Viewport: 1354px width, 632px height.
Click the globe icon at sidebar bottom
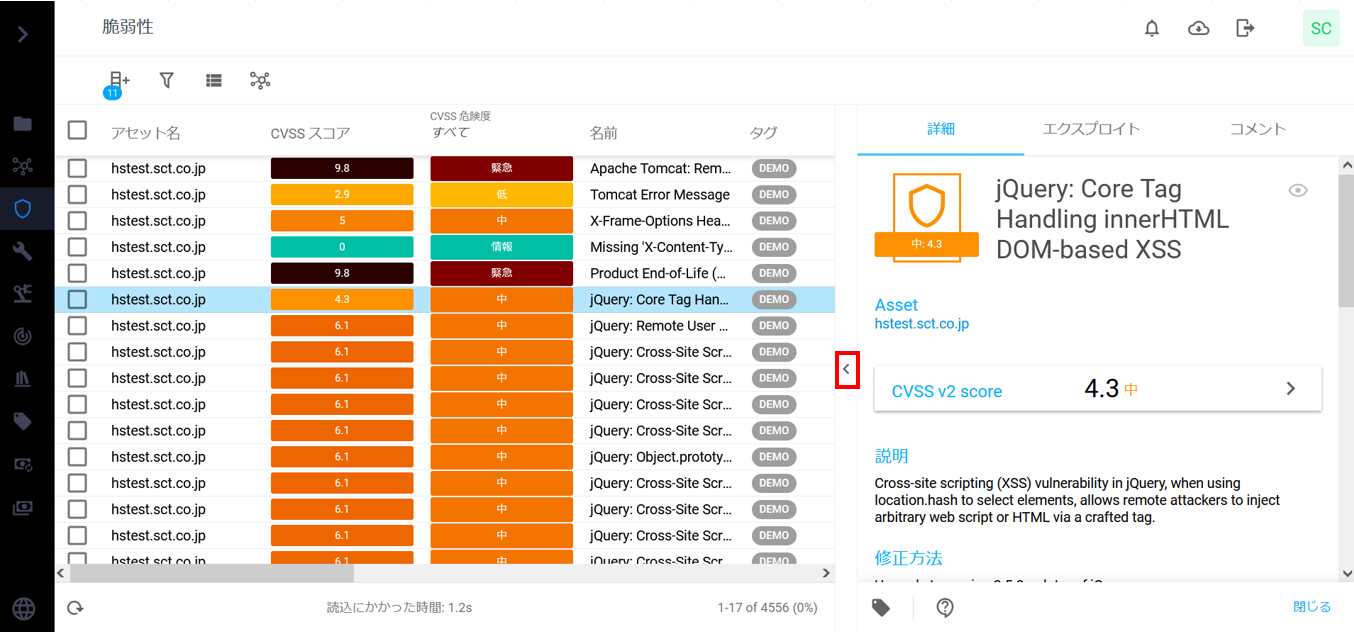click(x=23, y=608)
